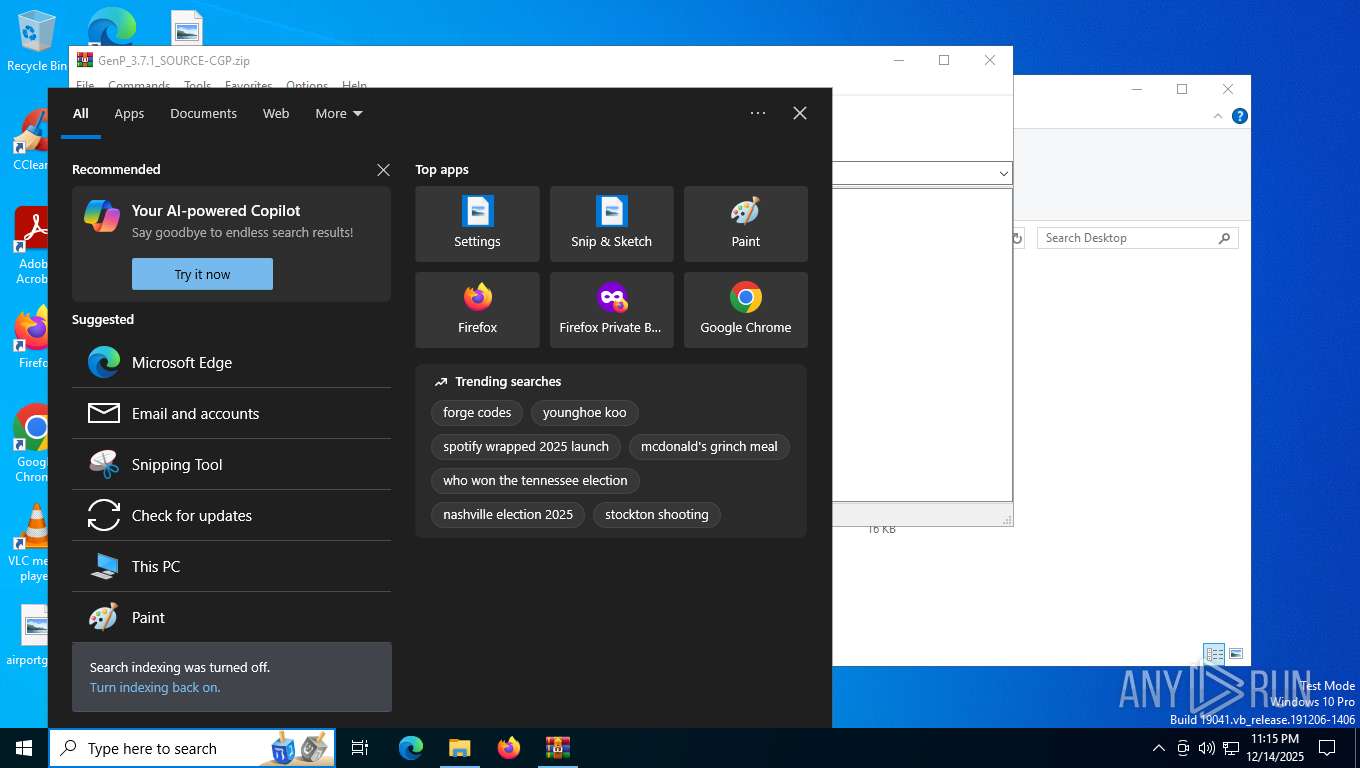Open the network tray icon
1360x768 pixels.
(x=1229, y=748)
